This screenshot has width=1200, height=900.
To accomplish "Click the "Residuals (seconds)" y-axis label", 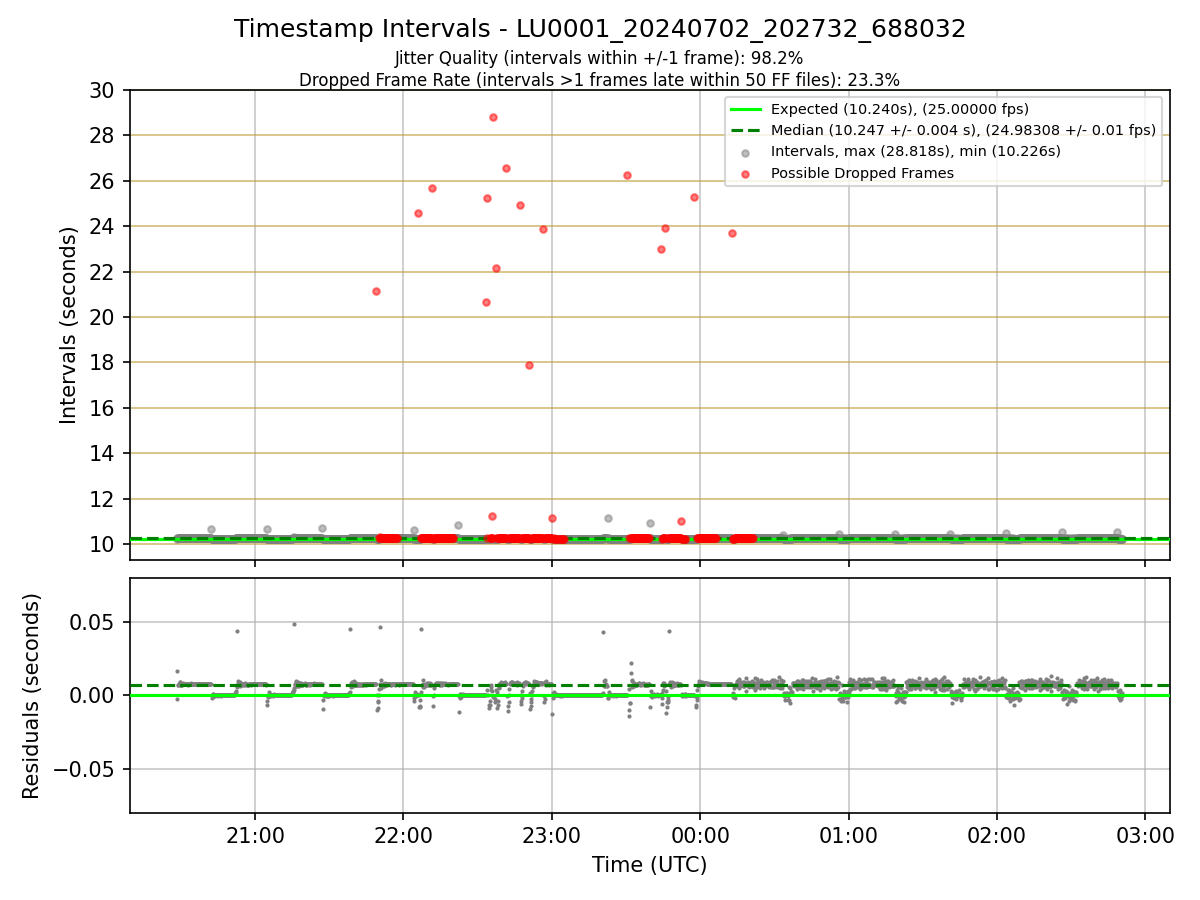I will click(x=32, y=696).
